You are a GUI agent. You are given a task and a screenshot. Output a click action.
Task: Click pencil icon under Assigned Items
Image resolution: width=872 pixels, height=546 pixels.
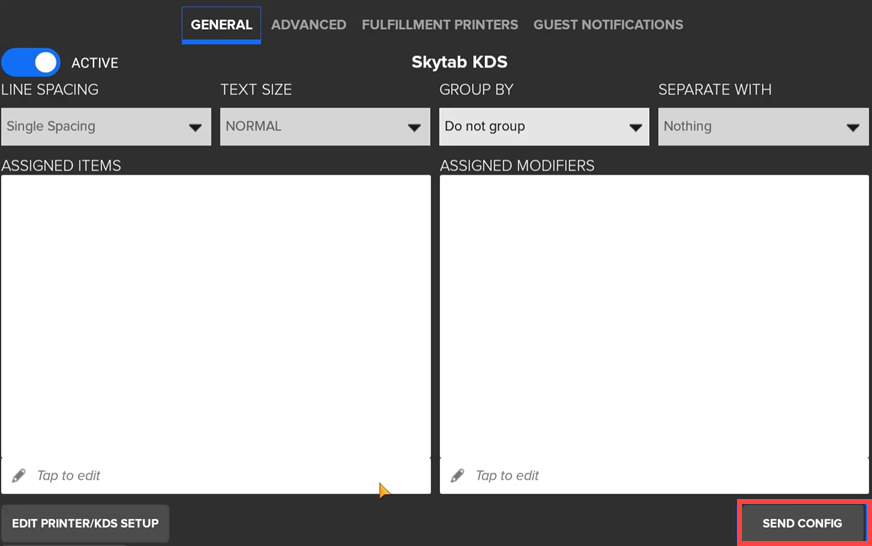[19, 476]
